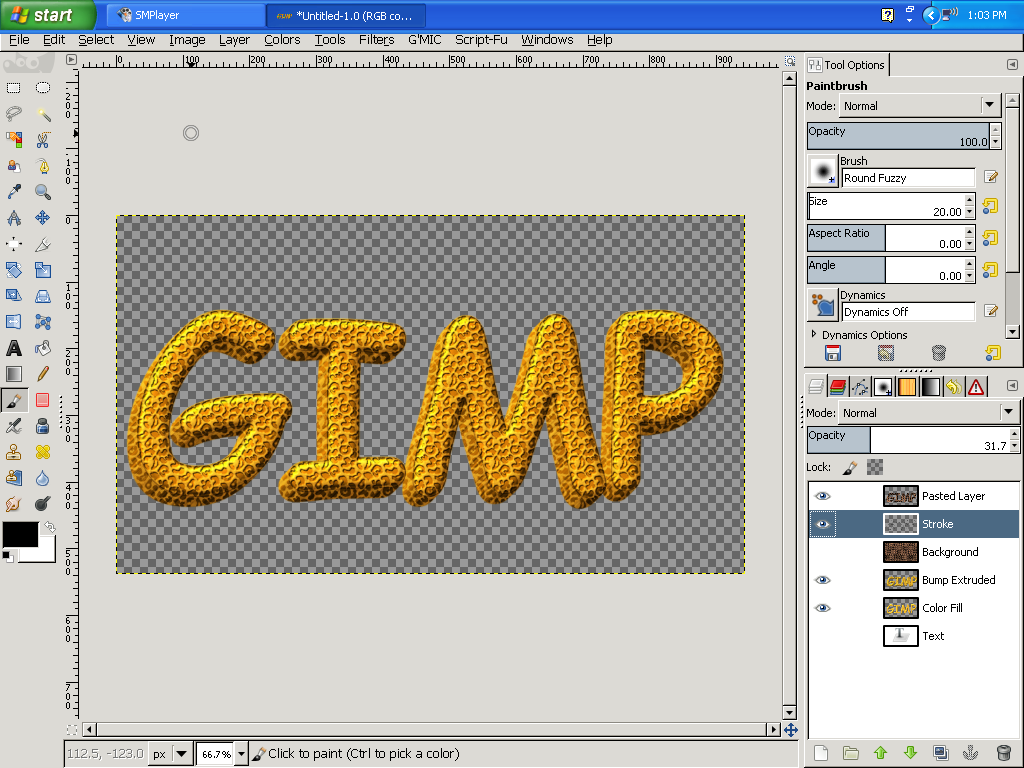
Task: Select the Airbrush tool
Action: point(14,426)
